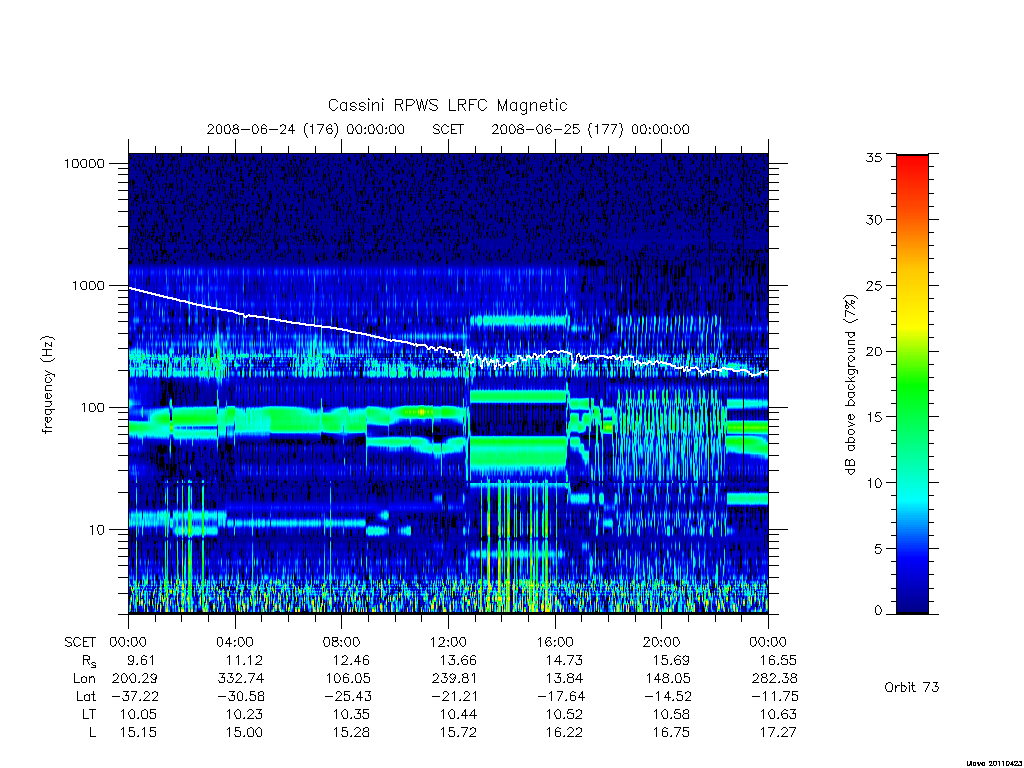Click Rs value 9.61
Viewport: 1024px width, 768px height.
pyautogui.click(x=142, y=660)
